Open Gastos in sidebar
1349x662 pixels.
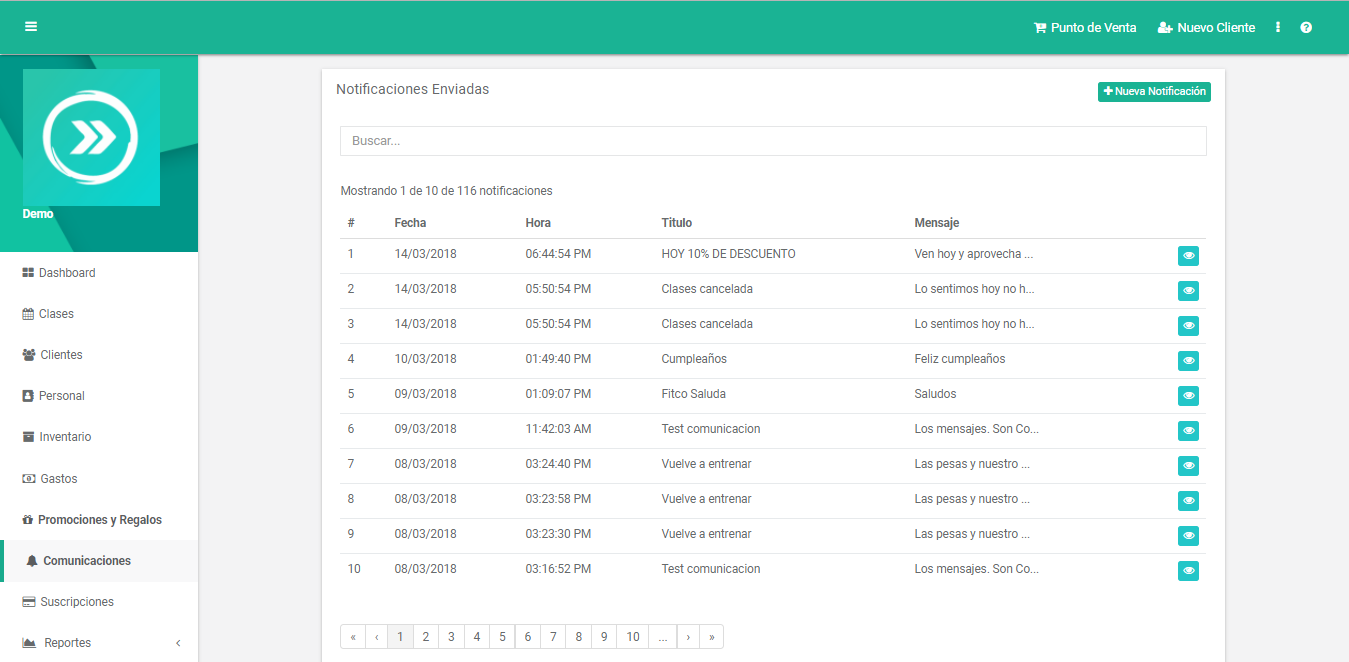click(x=50, y=479)
